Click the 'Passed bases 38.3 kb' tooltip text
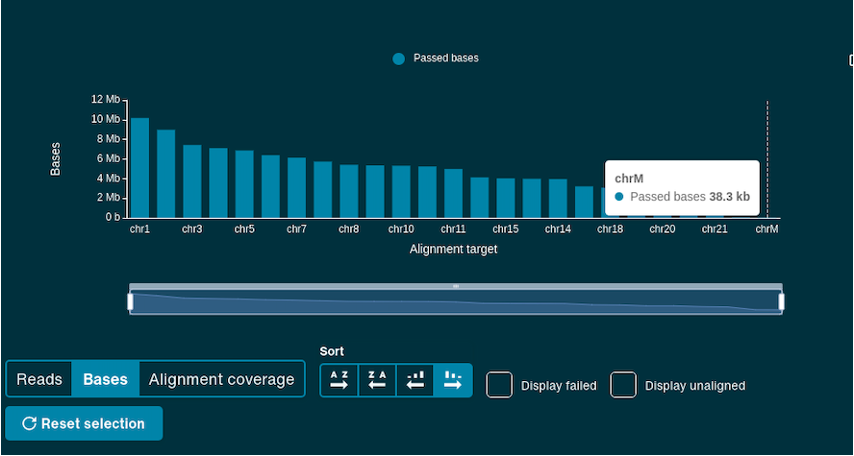The width and height of the screenshot is (854, 456). click(x=690, y=197)
